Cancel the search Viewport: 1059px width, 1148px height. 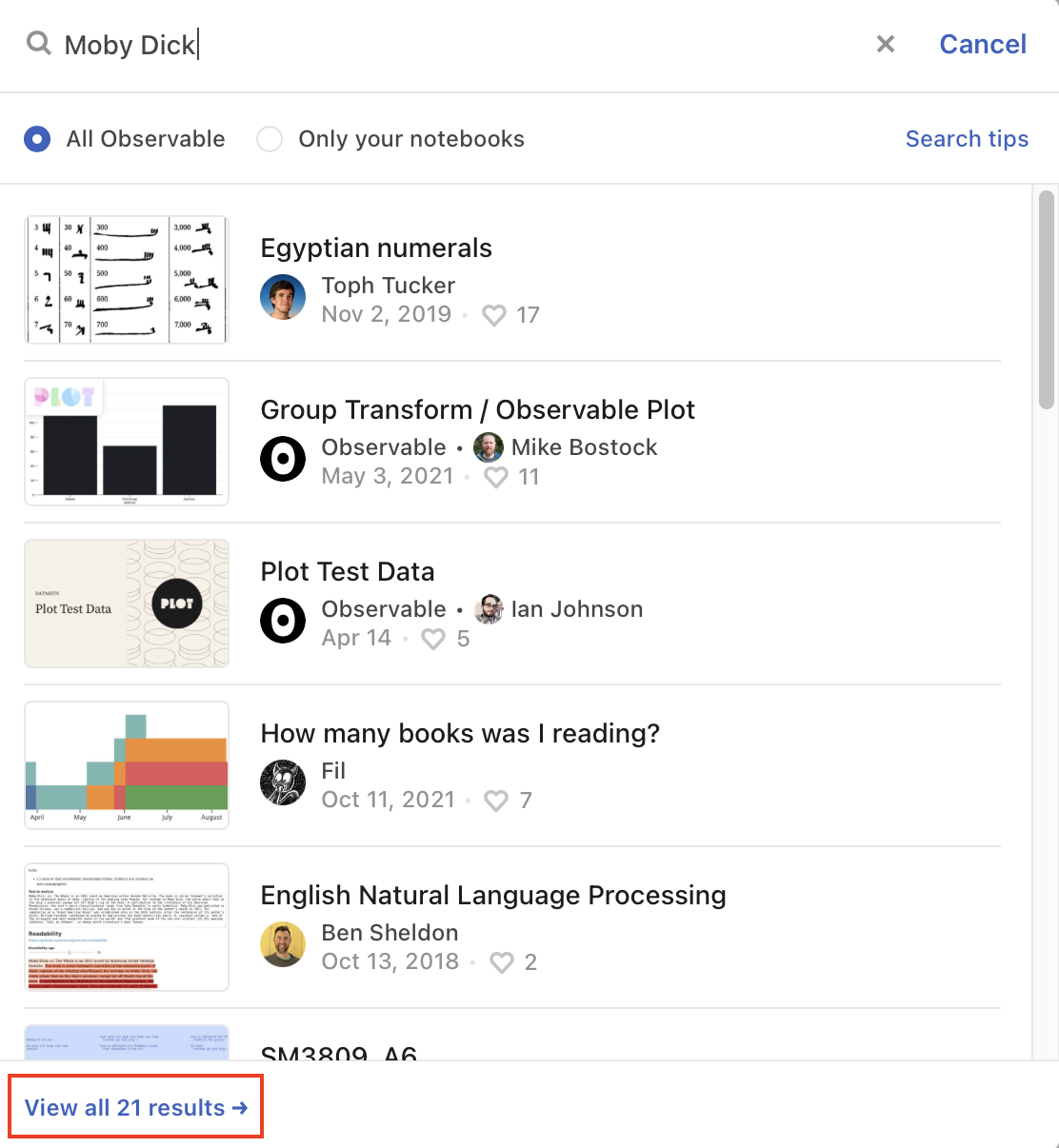(982, 44)
